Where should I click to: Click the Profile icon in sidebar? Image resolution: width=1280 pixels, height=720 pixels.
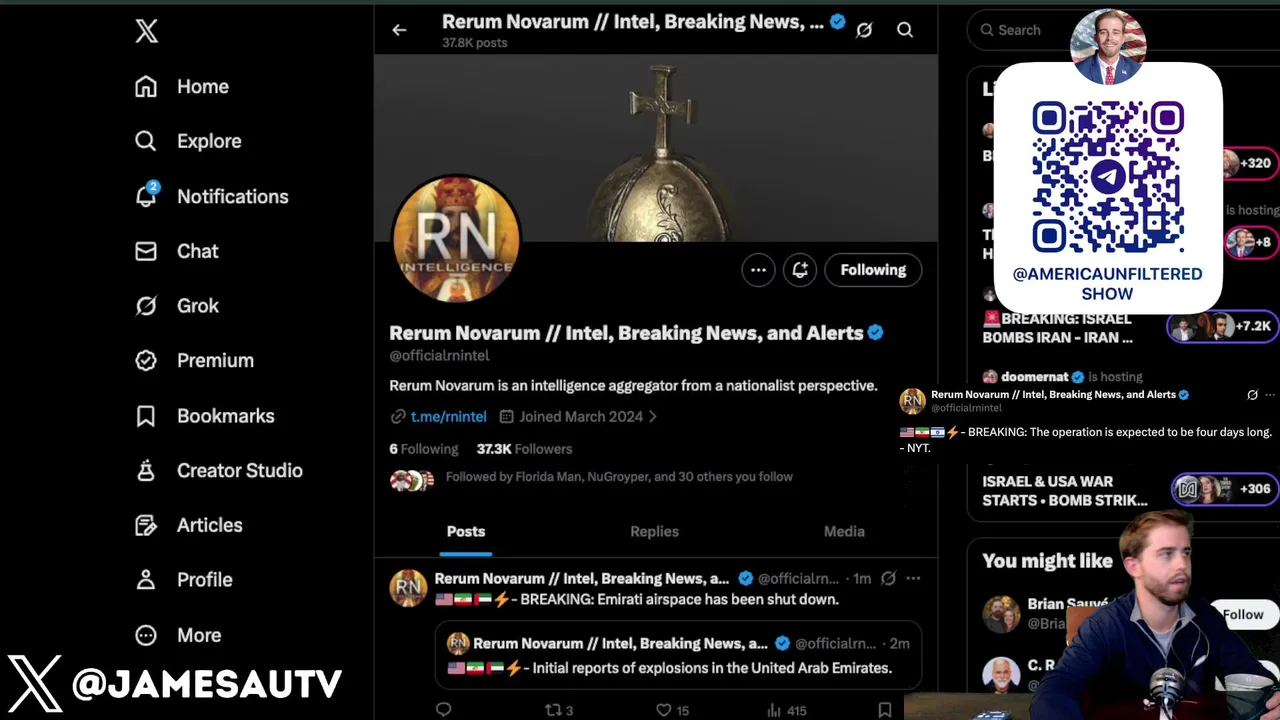coord(146,580)
